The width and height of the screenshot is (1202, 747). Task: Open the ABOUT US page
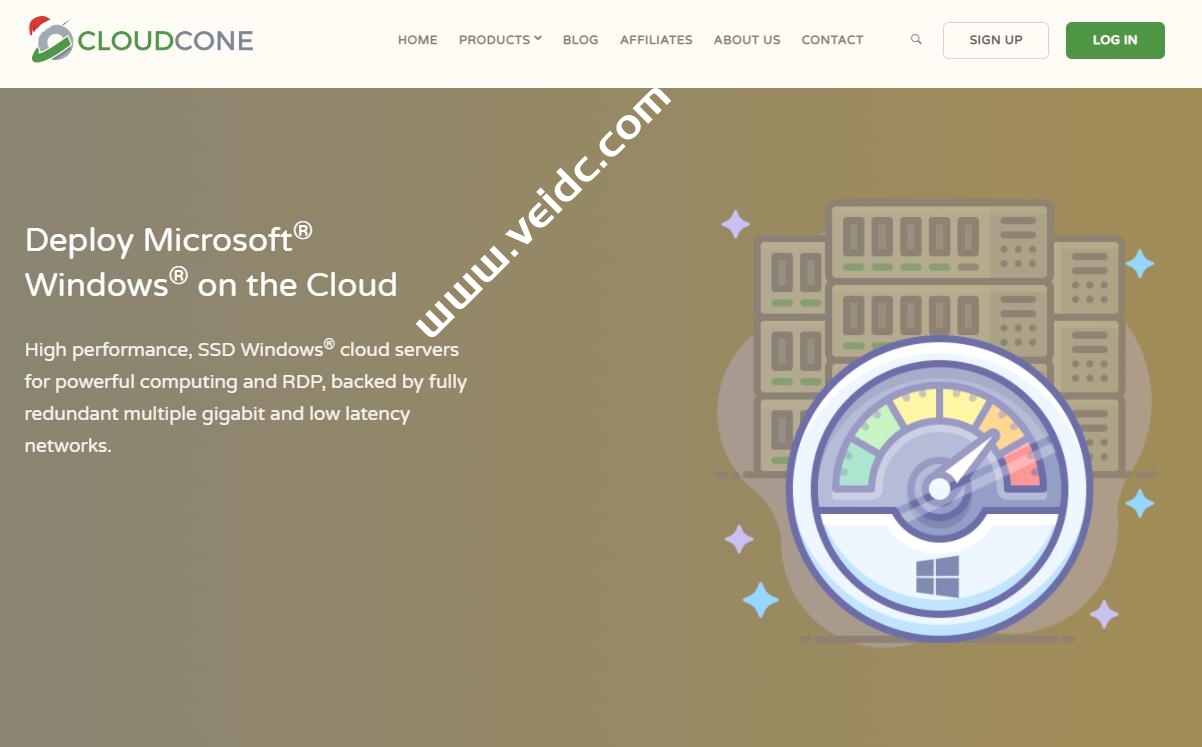click(x=746, y=40)
